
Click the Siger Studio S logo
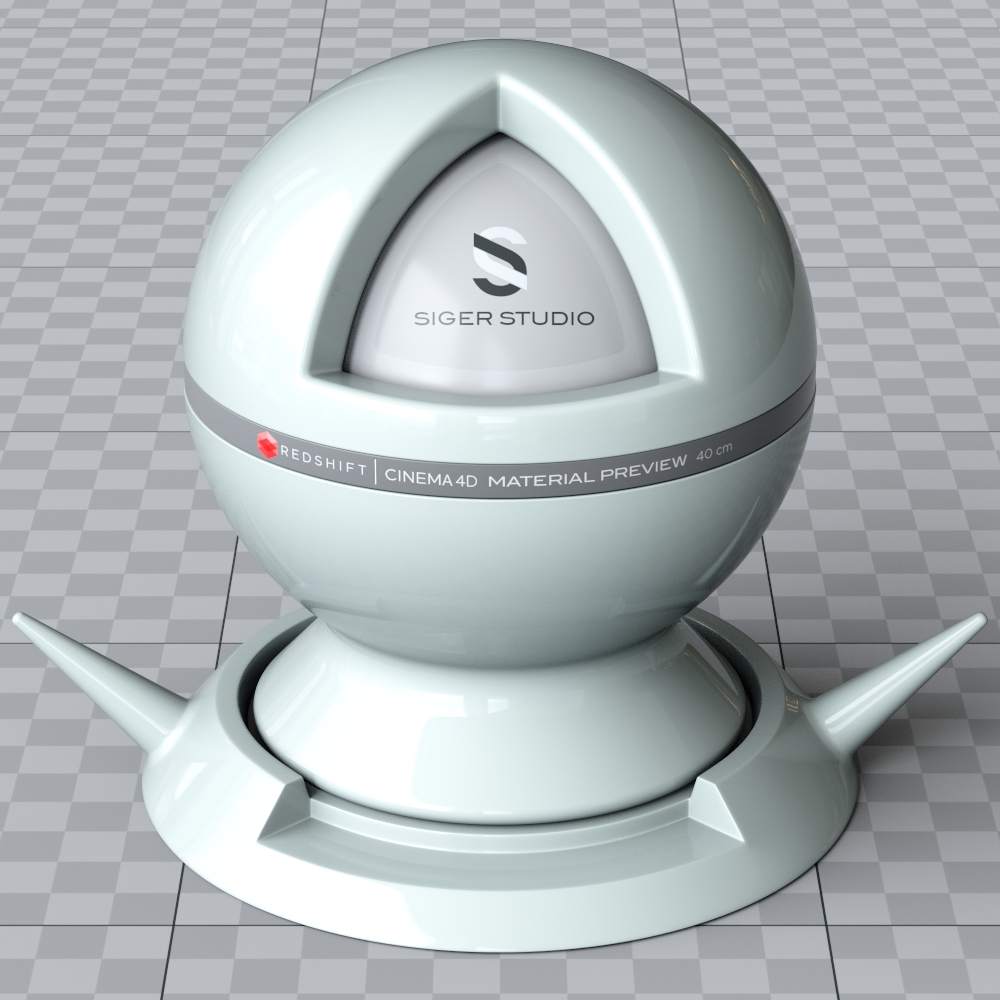point(500,261)
